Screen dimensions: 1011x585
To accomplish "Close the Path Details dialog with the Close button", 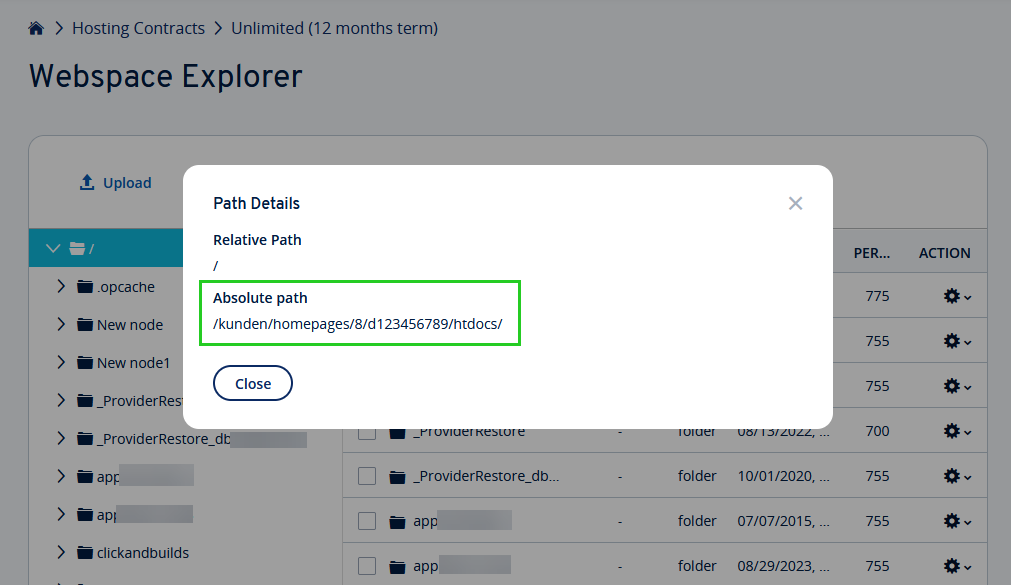I will coord(252,383).
